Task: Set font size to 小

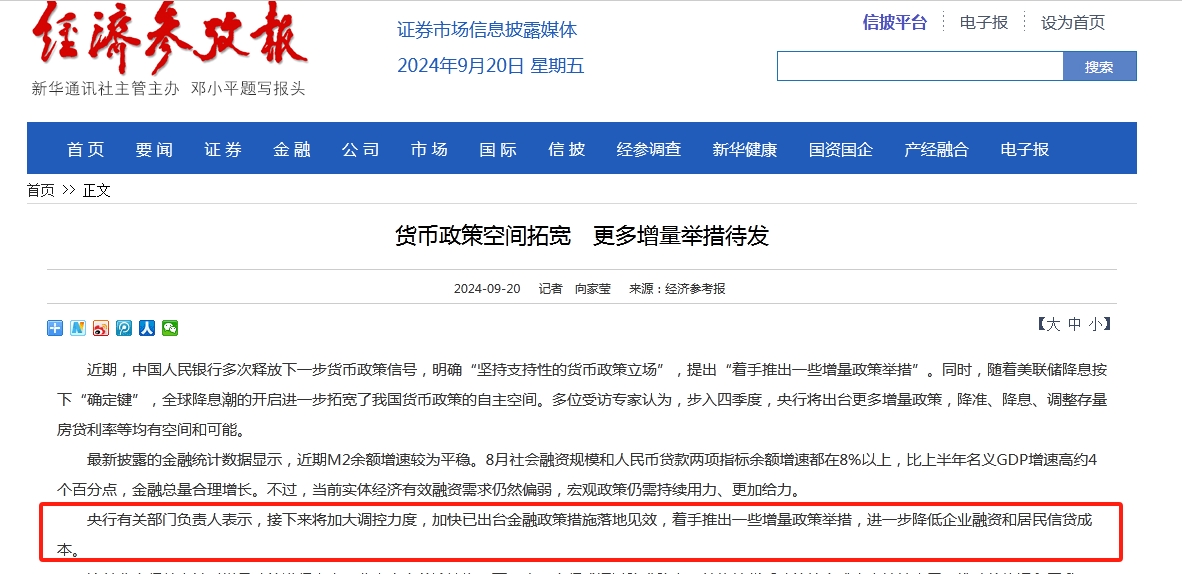Action: (1095, 324)
